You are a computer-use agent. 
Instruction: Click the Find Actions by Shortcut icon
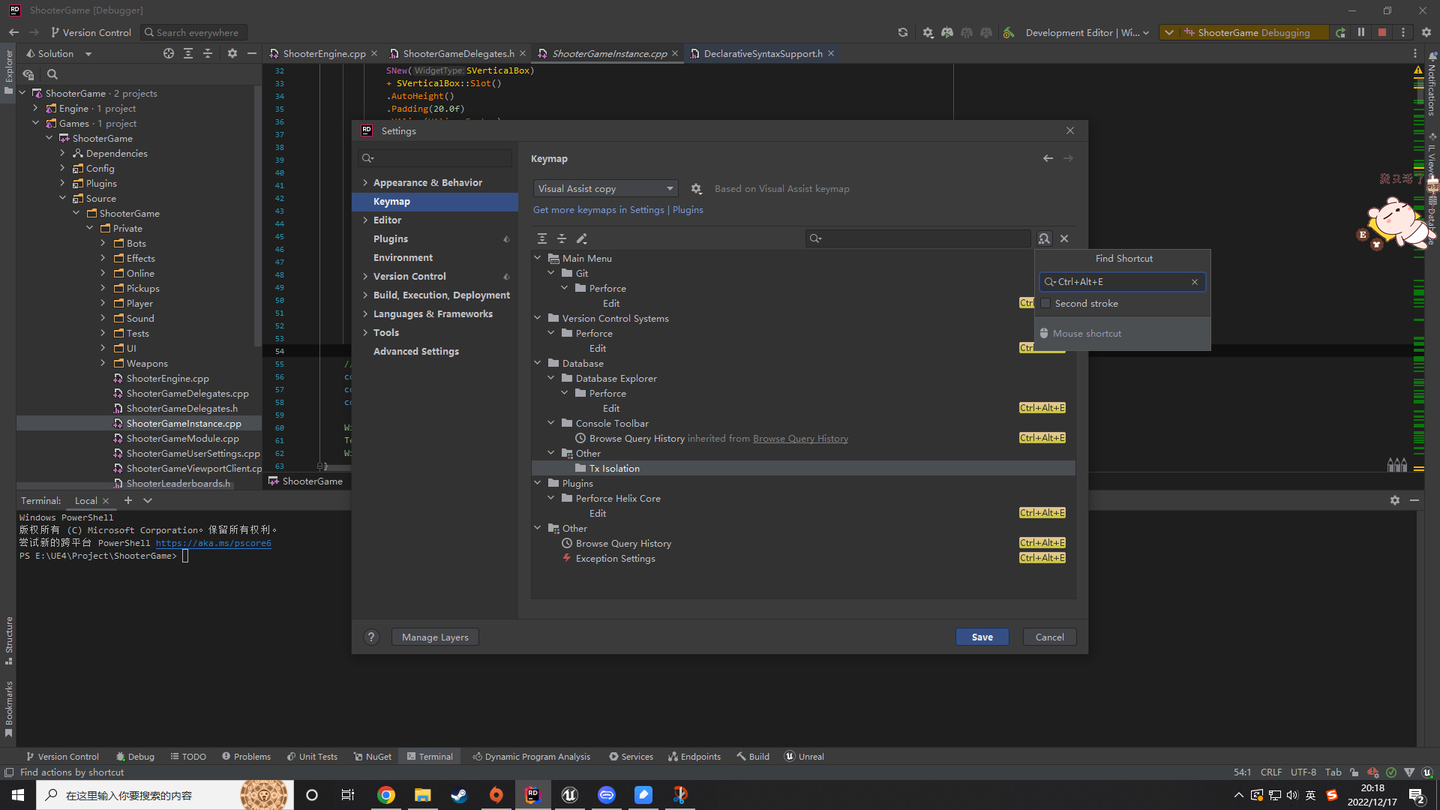click(1044, 239)
